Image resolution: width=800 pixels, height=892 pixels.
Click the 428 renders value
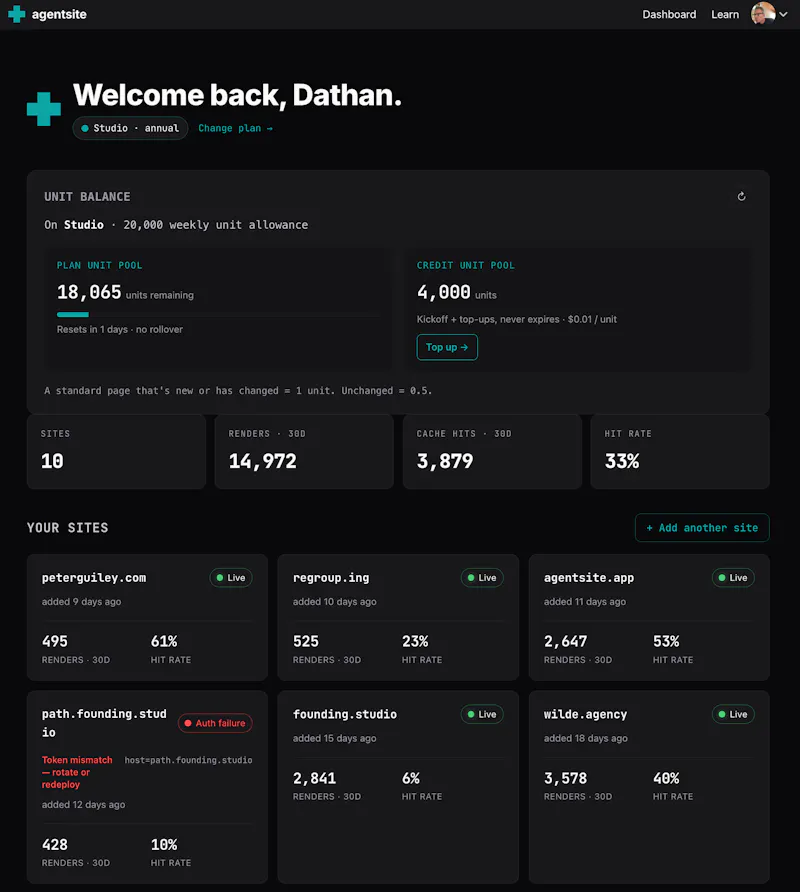55,844
